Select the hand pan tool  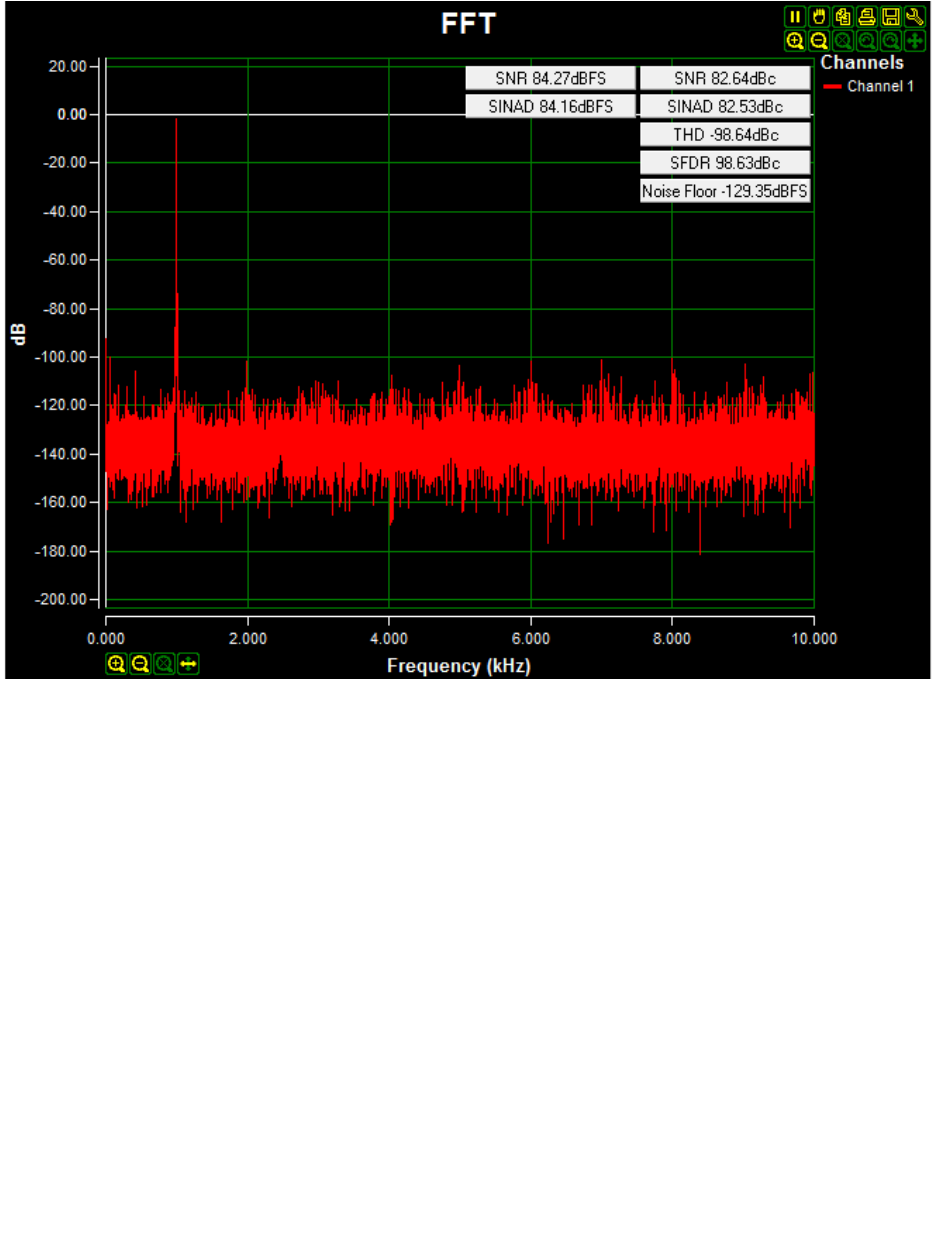click(x=819, y=16)
